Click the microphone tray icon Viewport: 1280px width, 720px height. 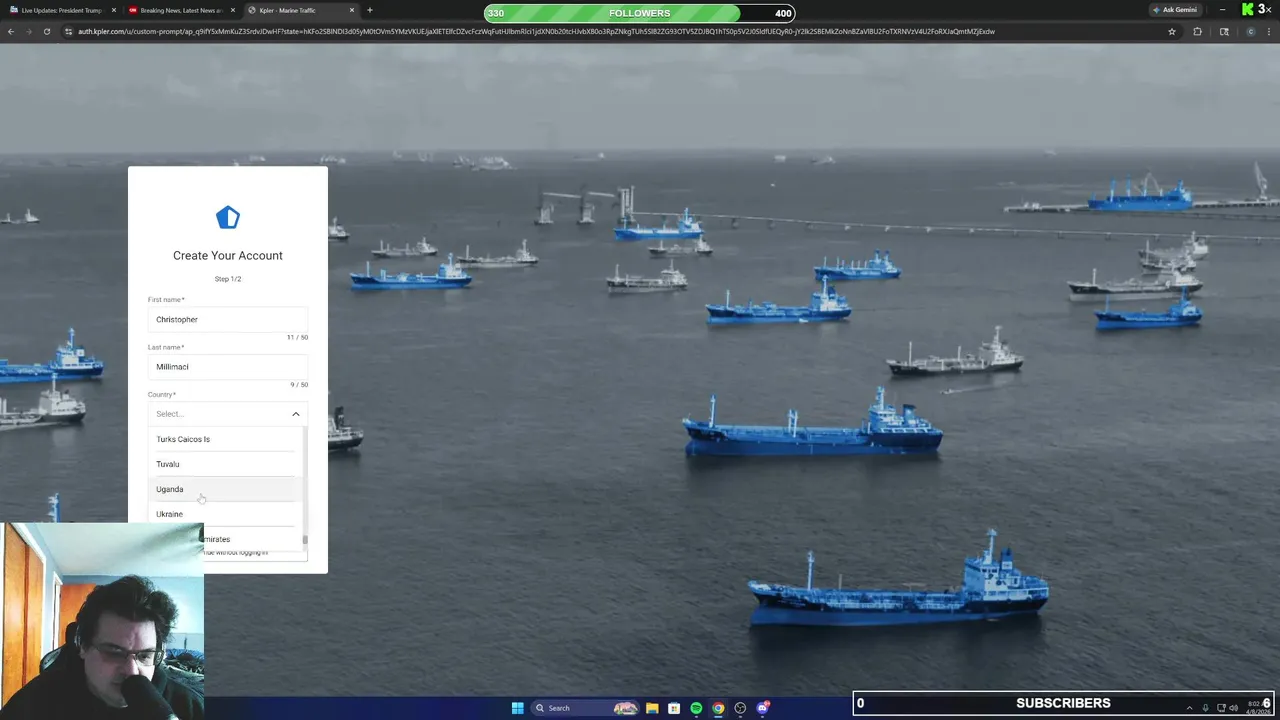[1205, 708]
